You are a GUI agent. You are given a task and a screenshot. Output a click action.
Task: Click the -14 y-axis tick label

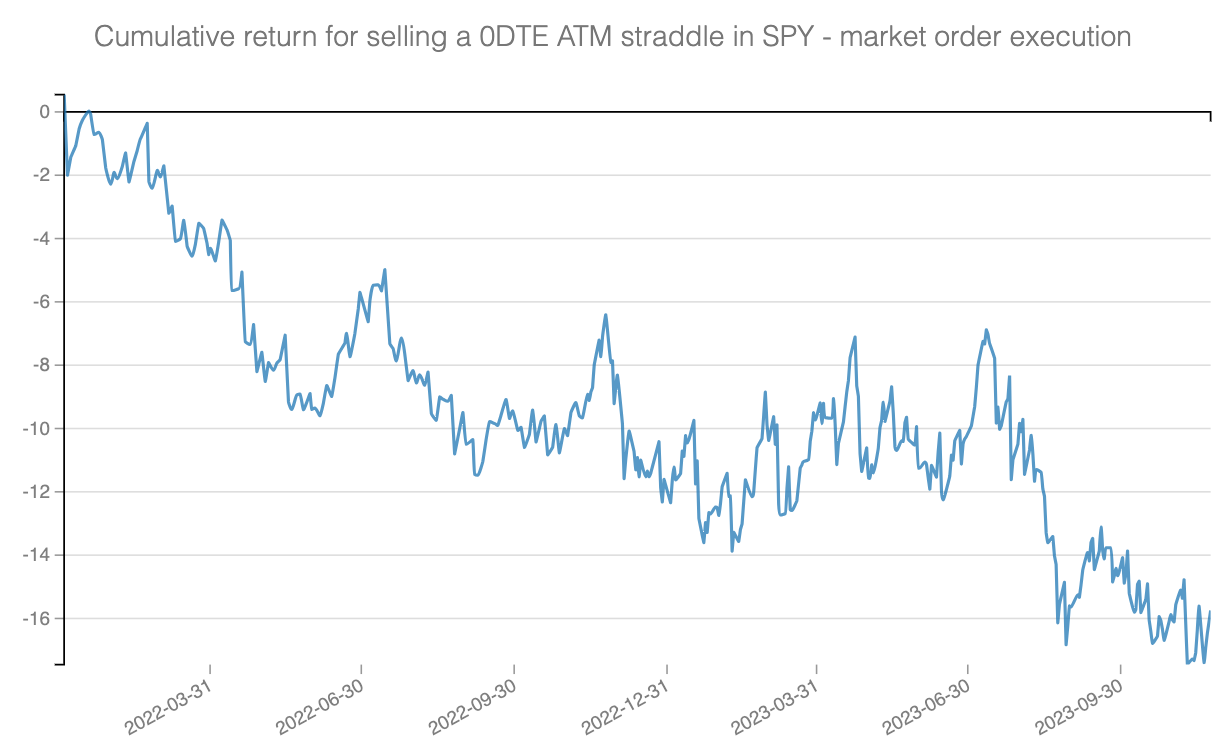click(x=37, y=555)
